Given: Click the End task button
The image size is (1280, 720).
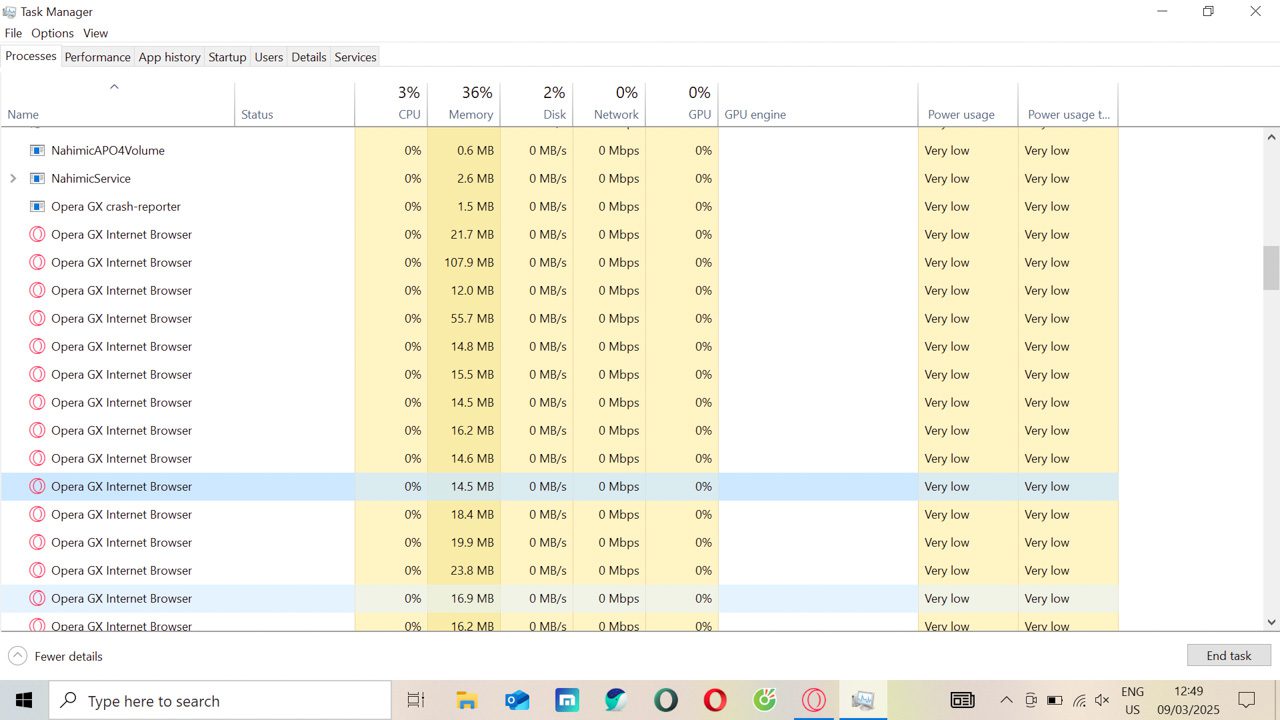Looking at the screenshot, I should (1228, 656).
